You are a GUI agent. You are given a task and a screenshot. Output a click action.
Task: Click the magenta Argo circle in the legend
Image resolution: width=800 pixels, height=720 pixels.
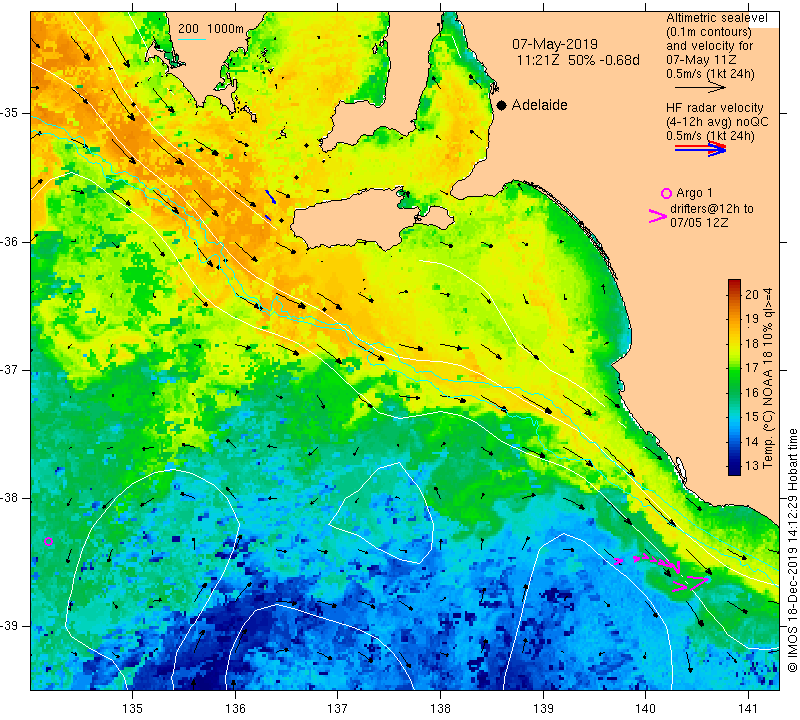pyautogui.click(x=666, y=193)
